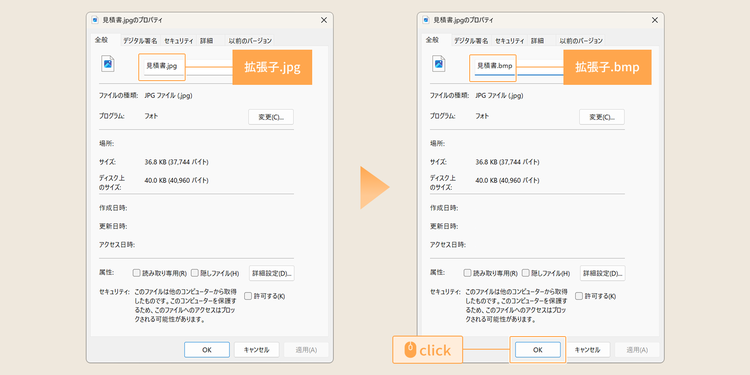Open the デジタル署名 tab in right dialog
Viewport: 750px width, 375px height.
[471, 41]
